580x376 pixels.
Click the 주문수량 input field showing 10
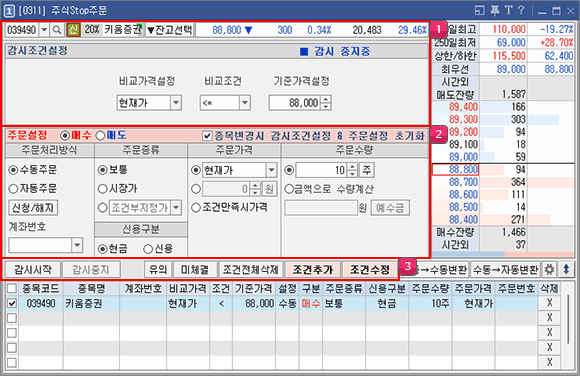pyautogui.click(x=322, y=170)
